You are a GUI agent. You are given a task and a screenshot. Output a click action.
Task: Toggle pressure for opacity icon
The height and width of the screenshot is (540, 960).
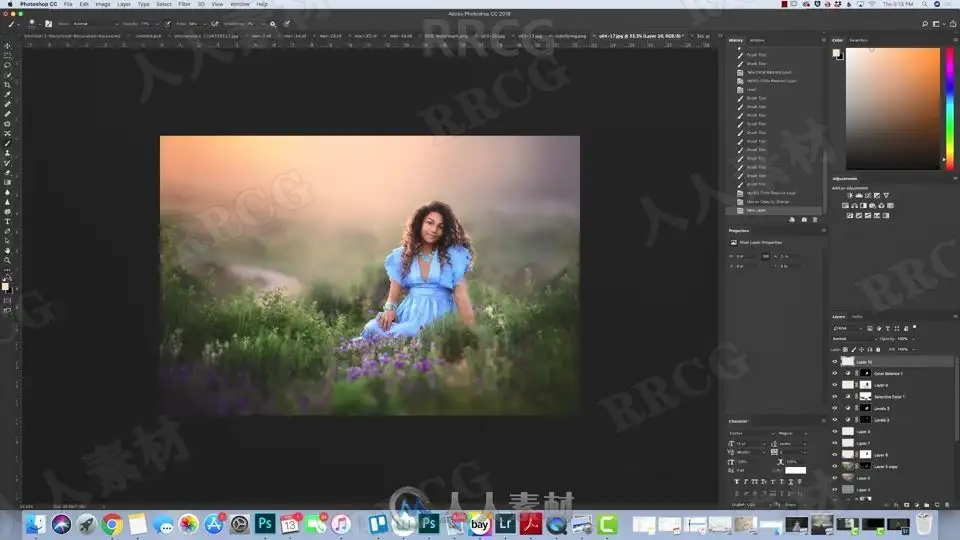pyautogui.click(x=168, y=24)
